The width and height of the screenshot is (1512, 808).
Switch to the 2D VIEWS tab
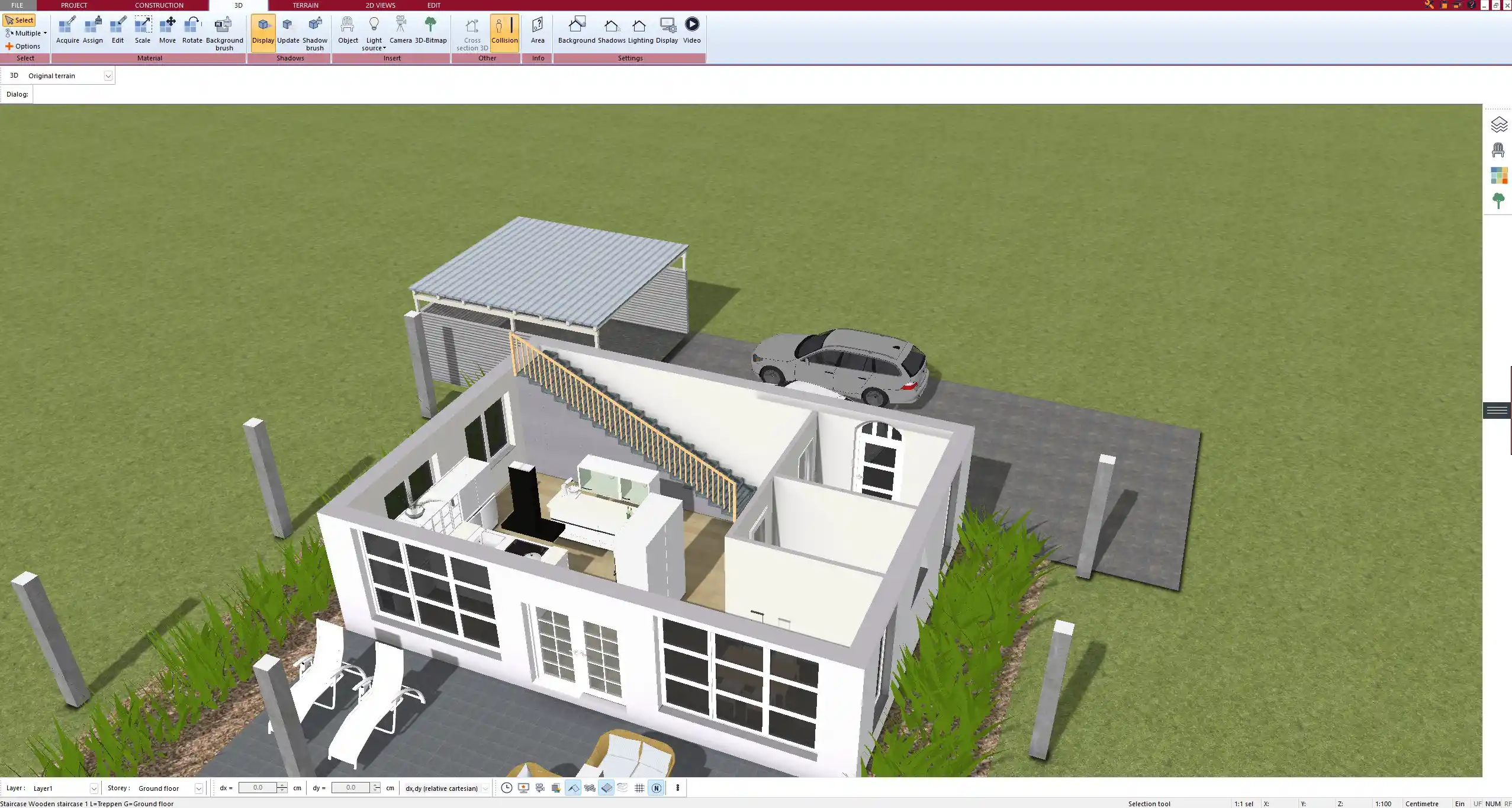click(x=380, y=5)
